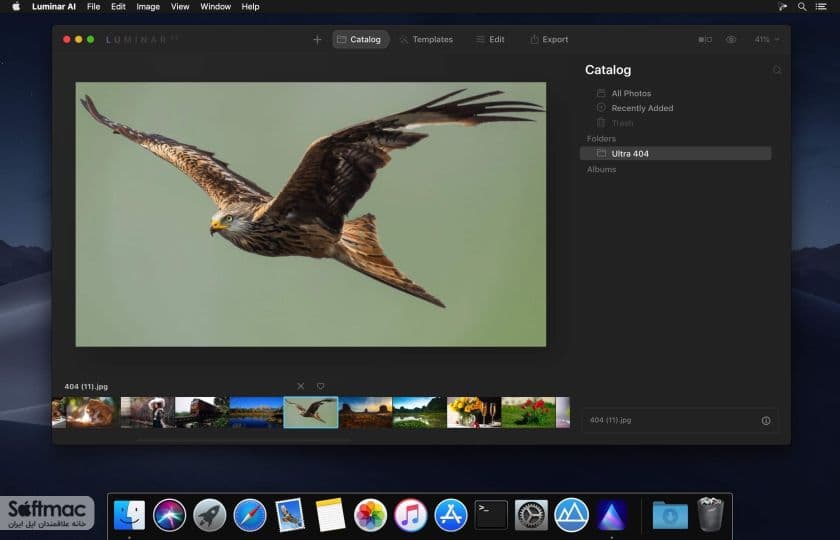Open iTunes music icon in dock

pos(410,515)
